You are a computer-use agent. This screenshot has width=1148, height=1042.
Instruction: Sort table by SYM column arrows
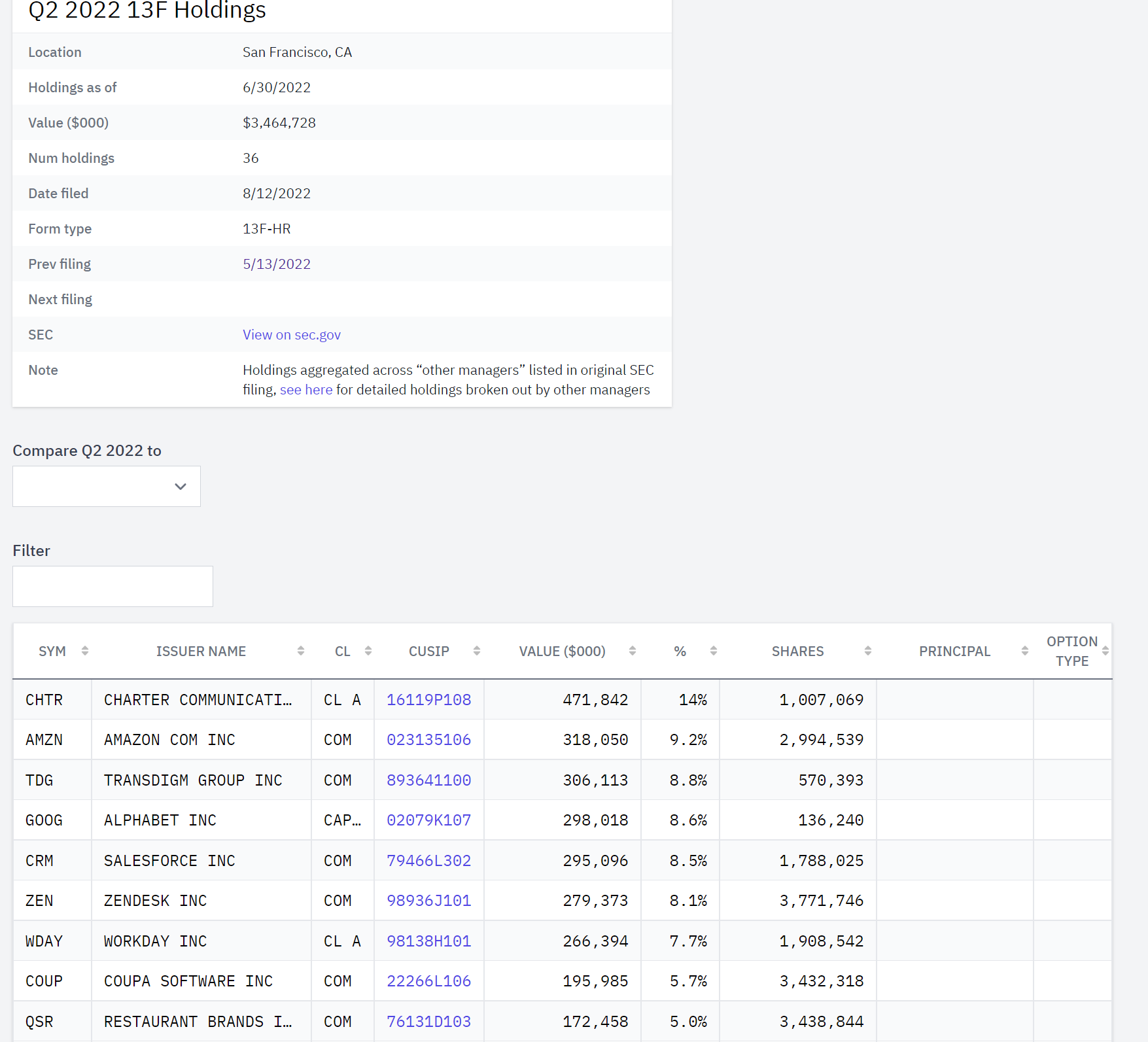pyautogui.click(x=85, y=651)
